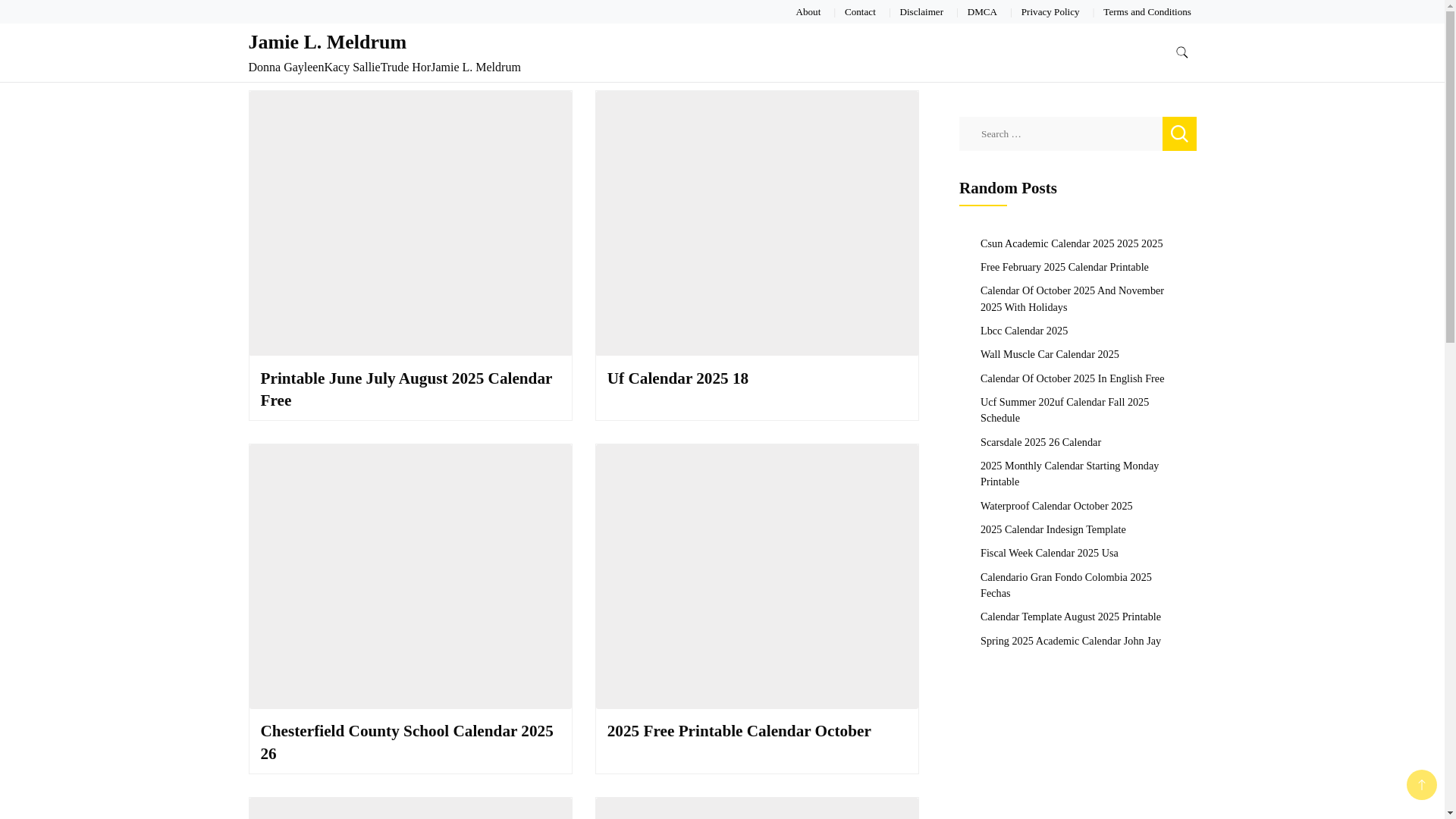Image resolution: width=1456 pixels, height=819 pixels.
Task: Open Chesterfield County School Calendar 2025 26 post
Action: coord(407,742)
